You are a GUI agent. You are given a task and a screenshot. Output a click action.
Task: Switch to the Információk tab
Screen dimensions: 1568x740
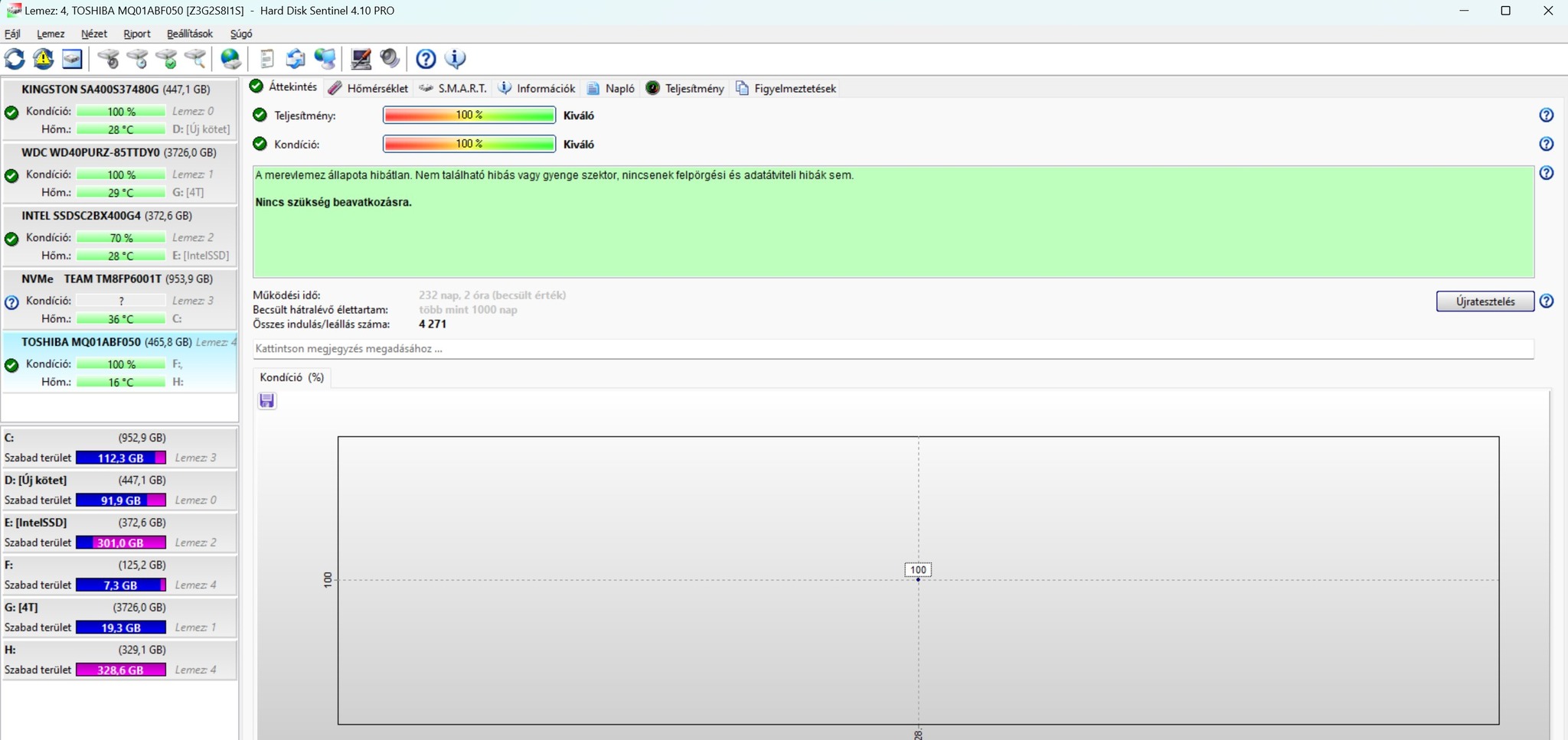pos(537,88)
